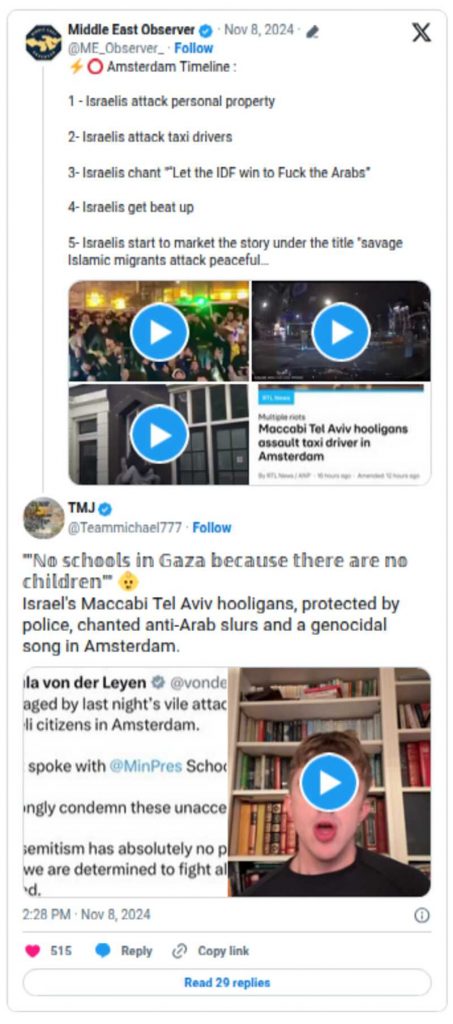This screenshot has height=1024, width=453.
Task: Open TMJ profile avatar
Action: [x=44, y=518]
